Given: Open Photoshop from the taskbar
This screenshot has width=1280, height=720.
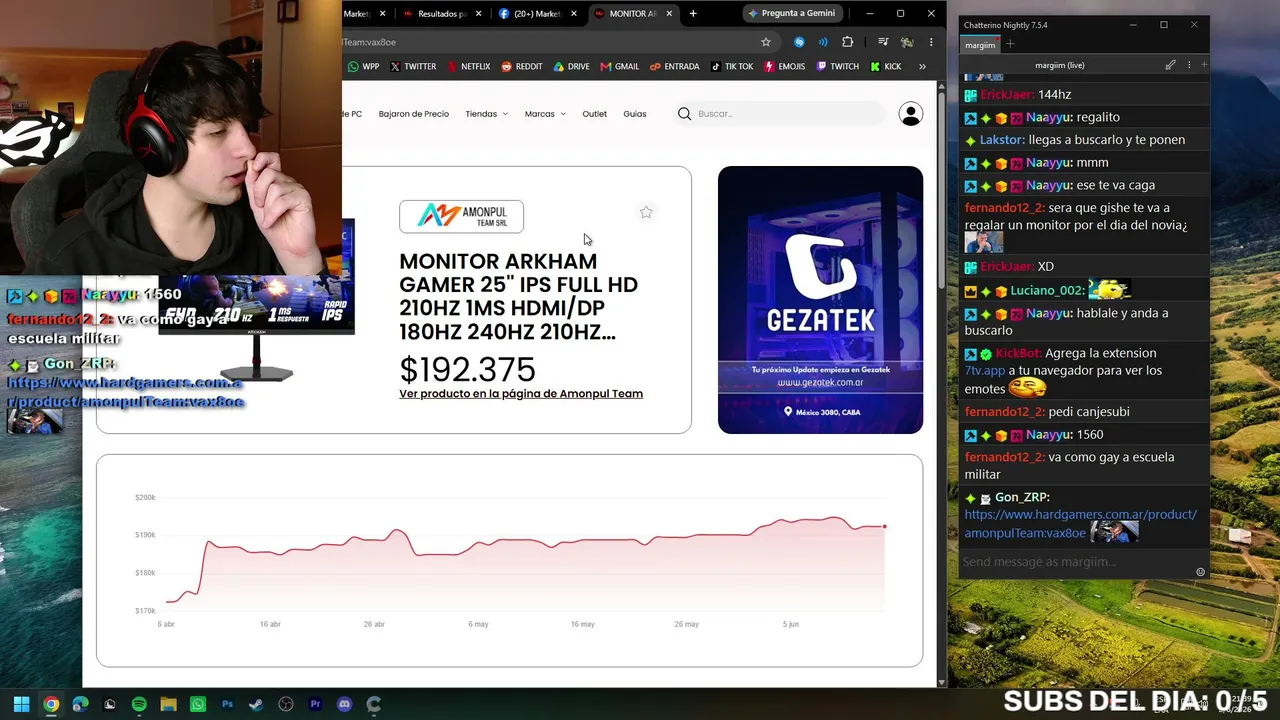Looking at the screenshot, I should tap(227, 704).
